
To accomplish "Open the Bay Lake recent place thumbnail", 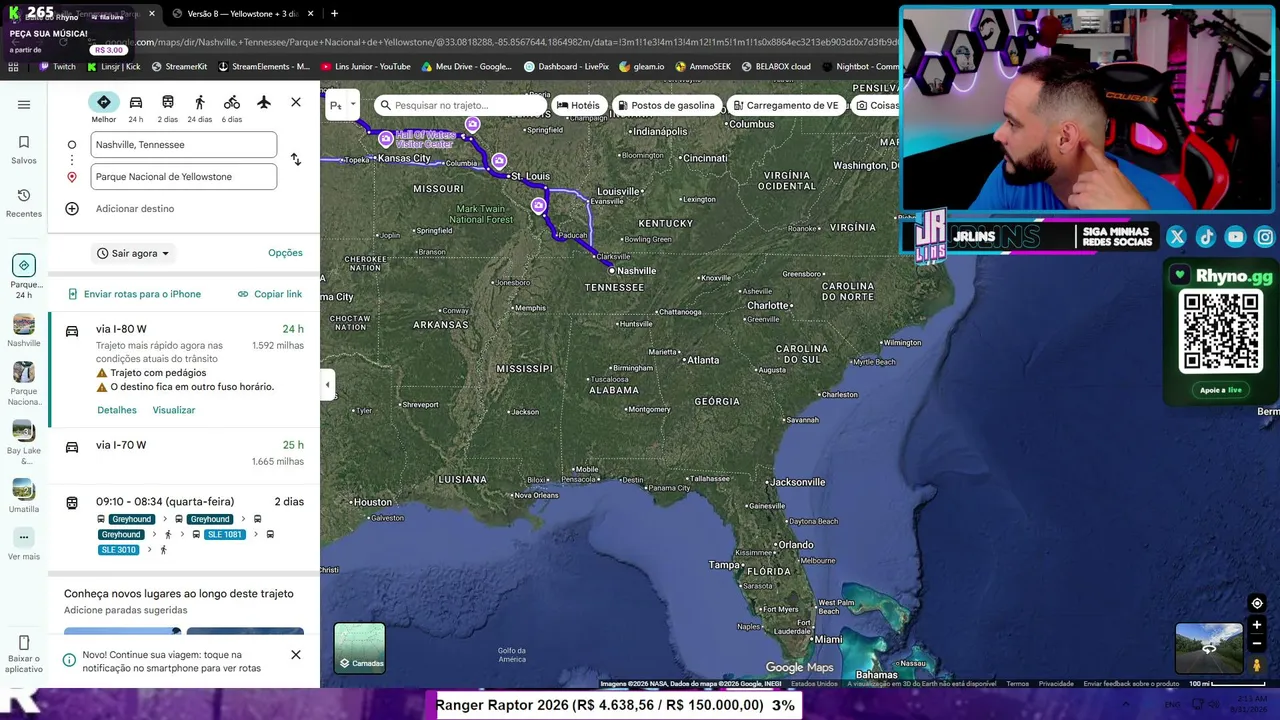I will (x=24, y=443).
